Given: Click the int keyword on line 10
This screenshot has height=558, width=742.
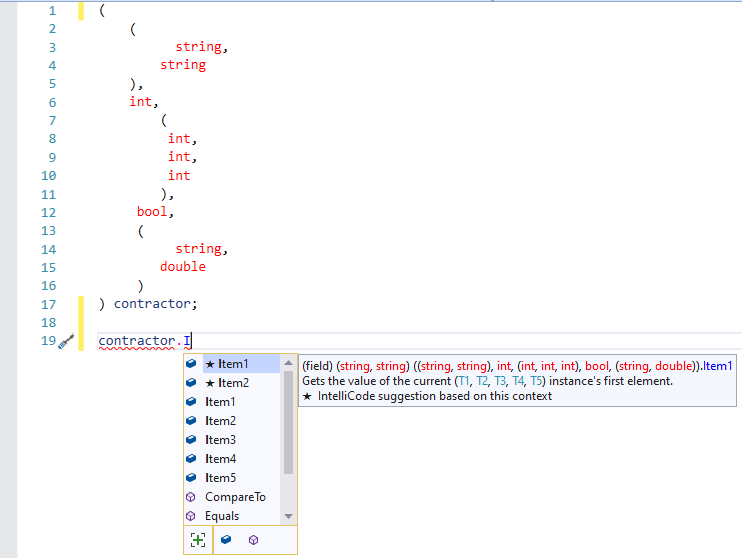Looking at the screenshot, I should pos(179,175).
